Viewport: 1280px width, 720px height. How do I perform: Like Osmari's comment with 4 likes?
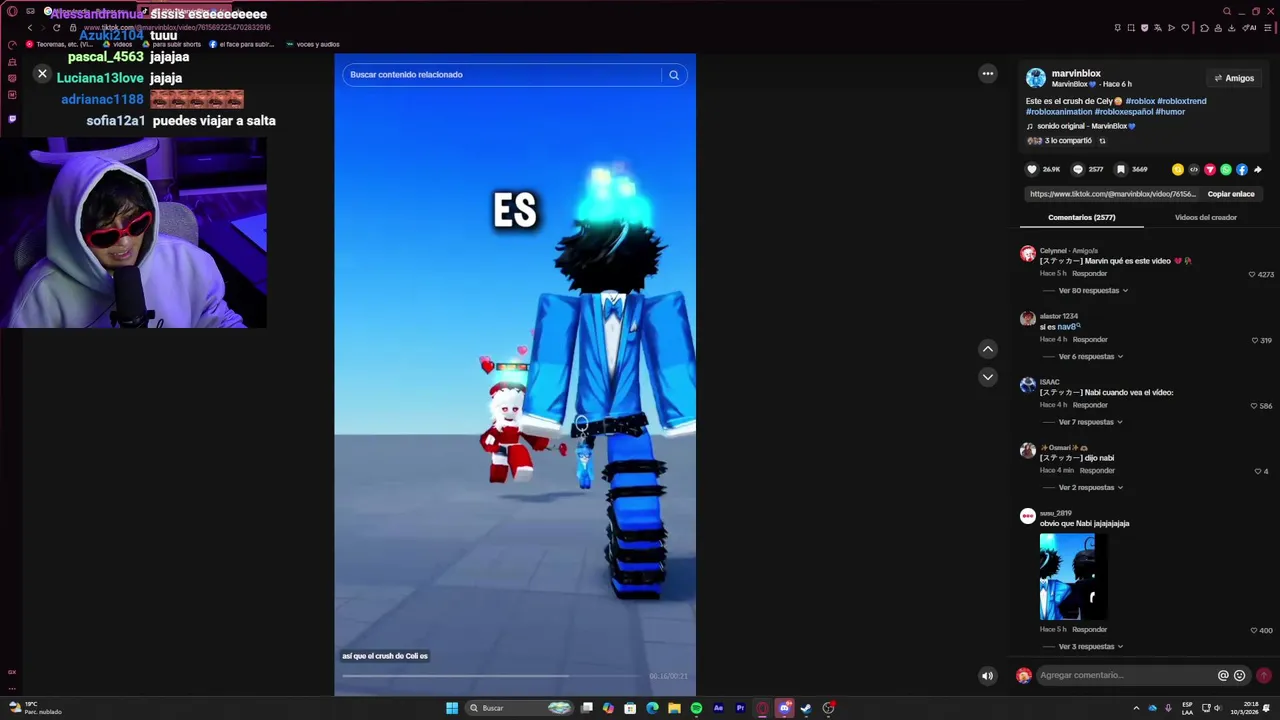[x=1258, y=471]
